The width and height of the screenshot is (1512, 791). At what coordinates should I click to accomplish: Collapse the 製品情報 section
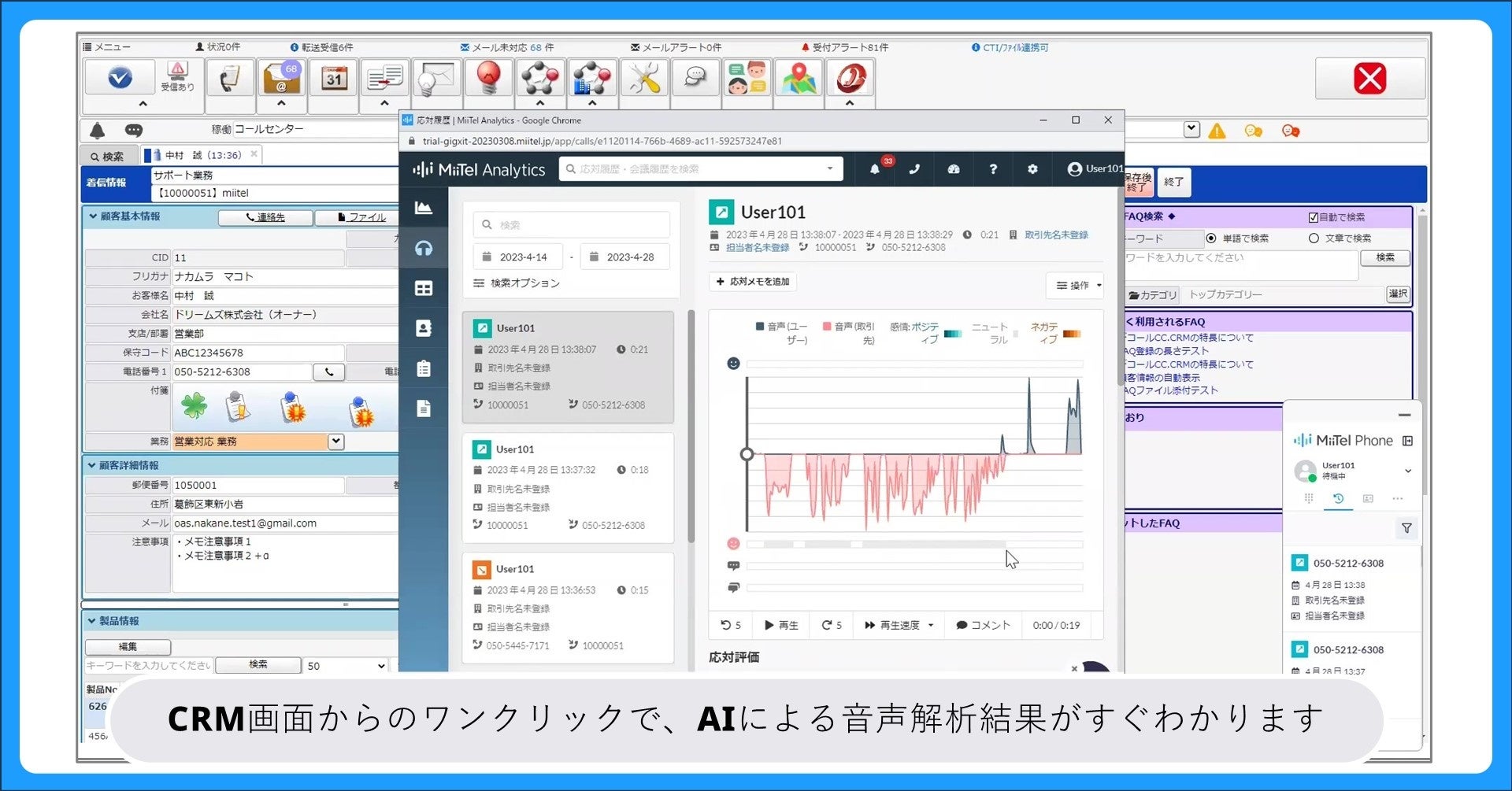pyautogui.click(x=92, y=621)
